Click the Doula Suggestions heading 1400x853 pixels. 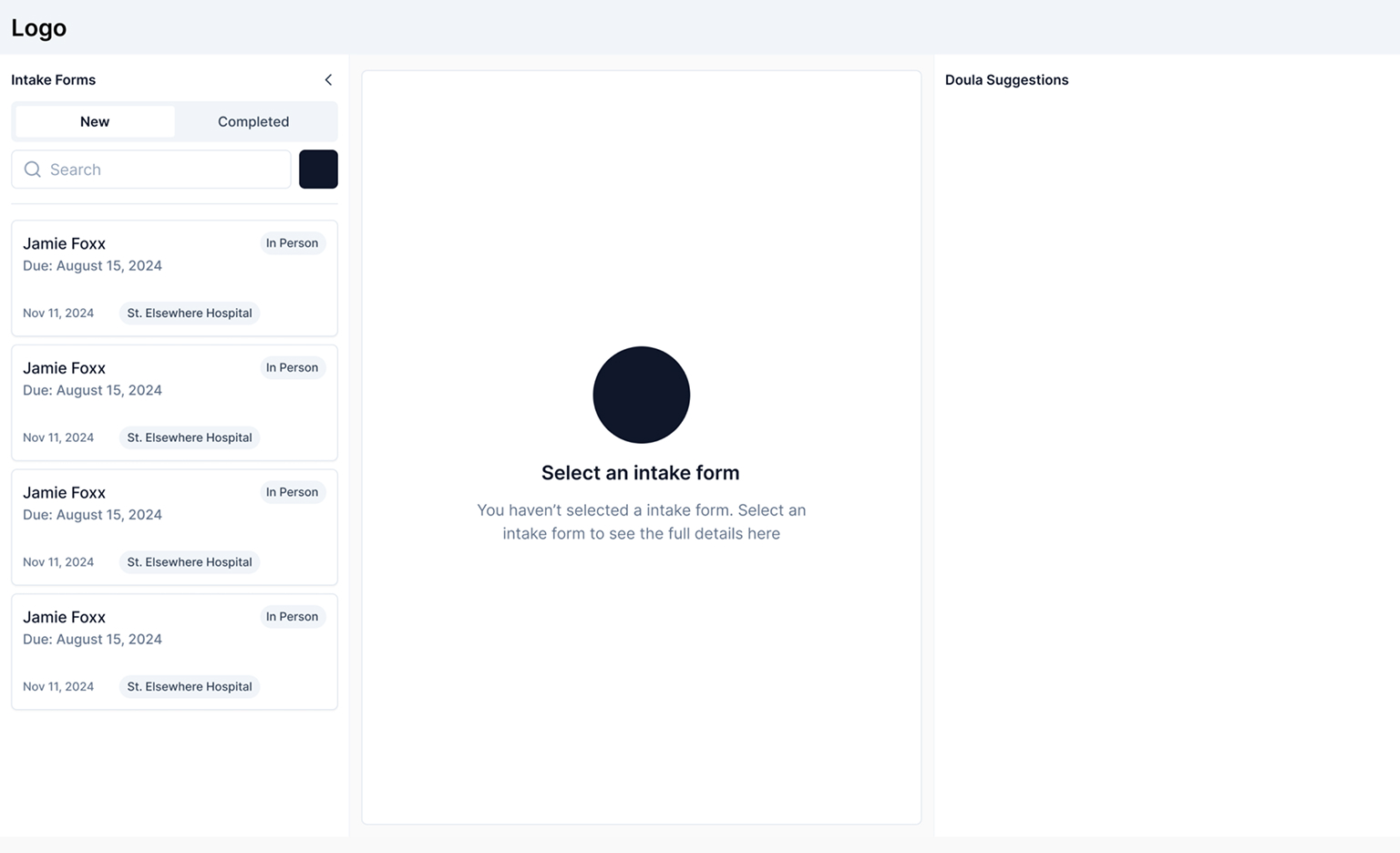(1006, 79)
